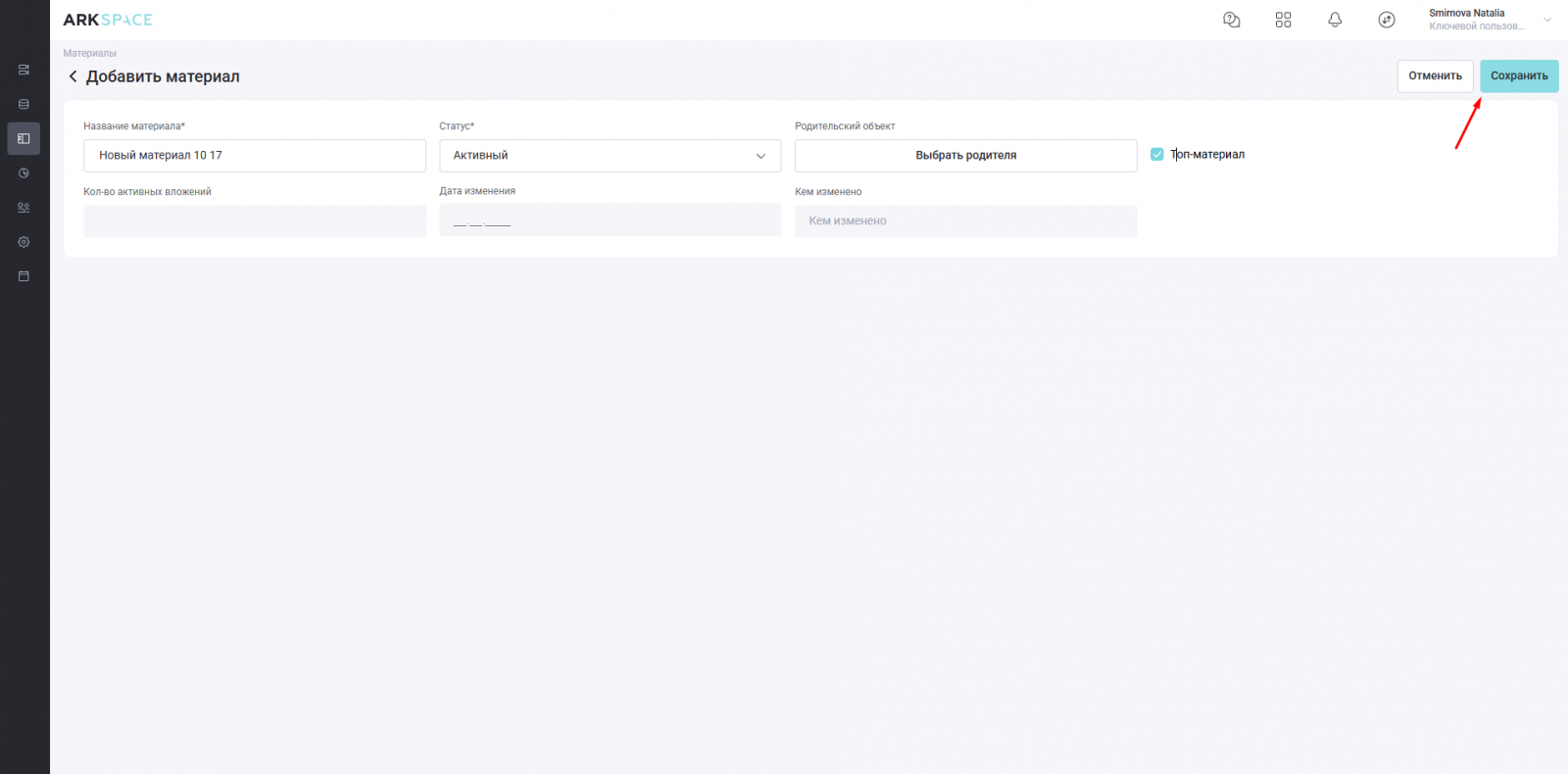Viewport: 1568px width, 774px height.
Task: Click the Выбрать родителя button
Action: pos(965,156)
